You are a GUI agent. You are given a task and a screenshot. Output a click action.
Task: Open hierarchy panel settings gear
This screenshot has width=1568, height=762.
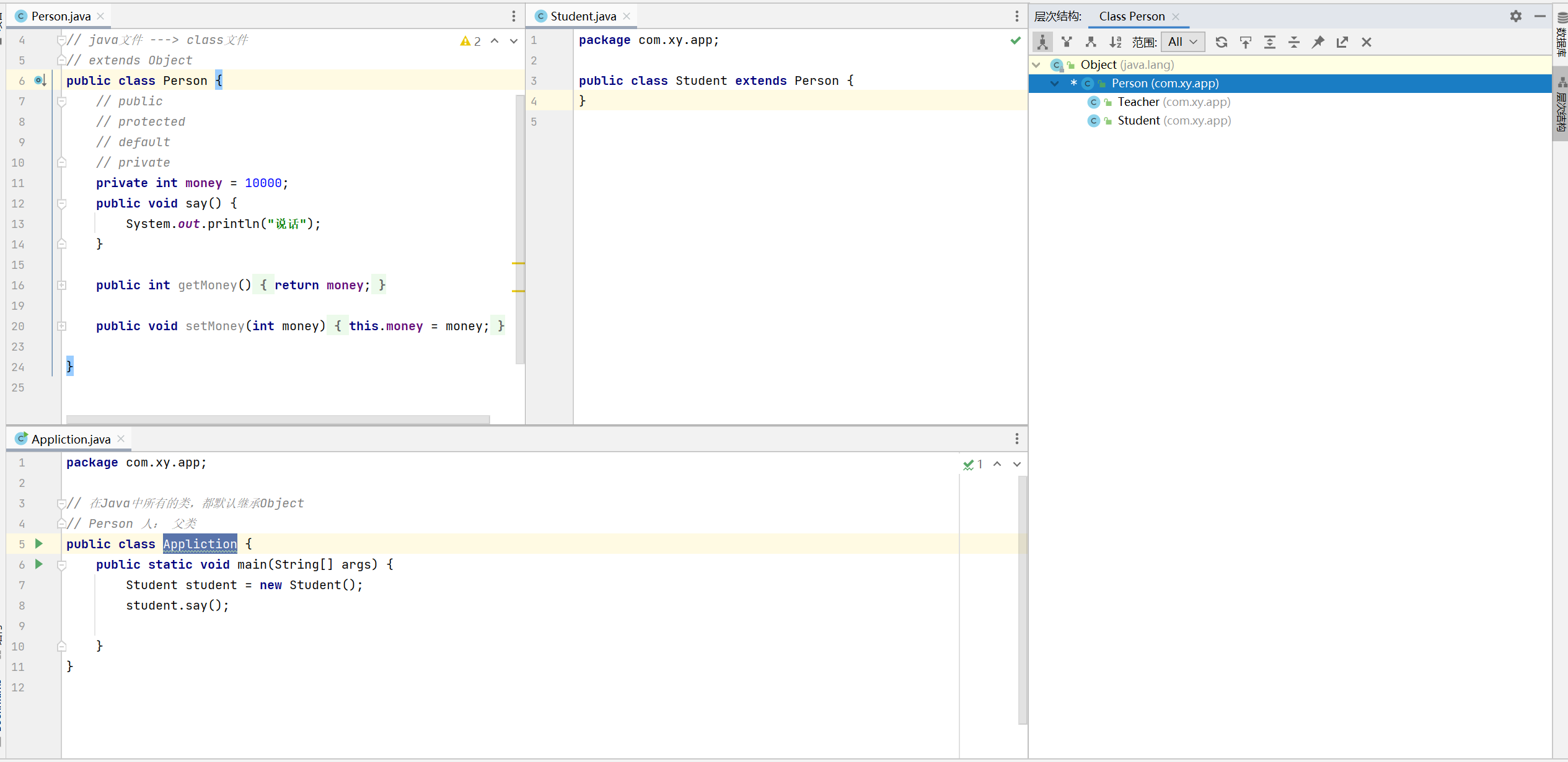1516,16
